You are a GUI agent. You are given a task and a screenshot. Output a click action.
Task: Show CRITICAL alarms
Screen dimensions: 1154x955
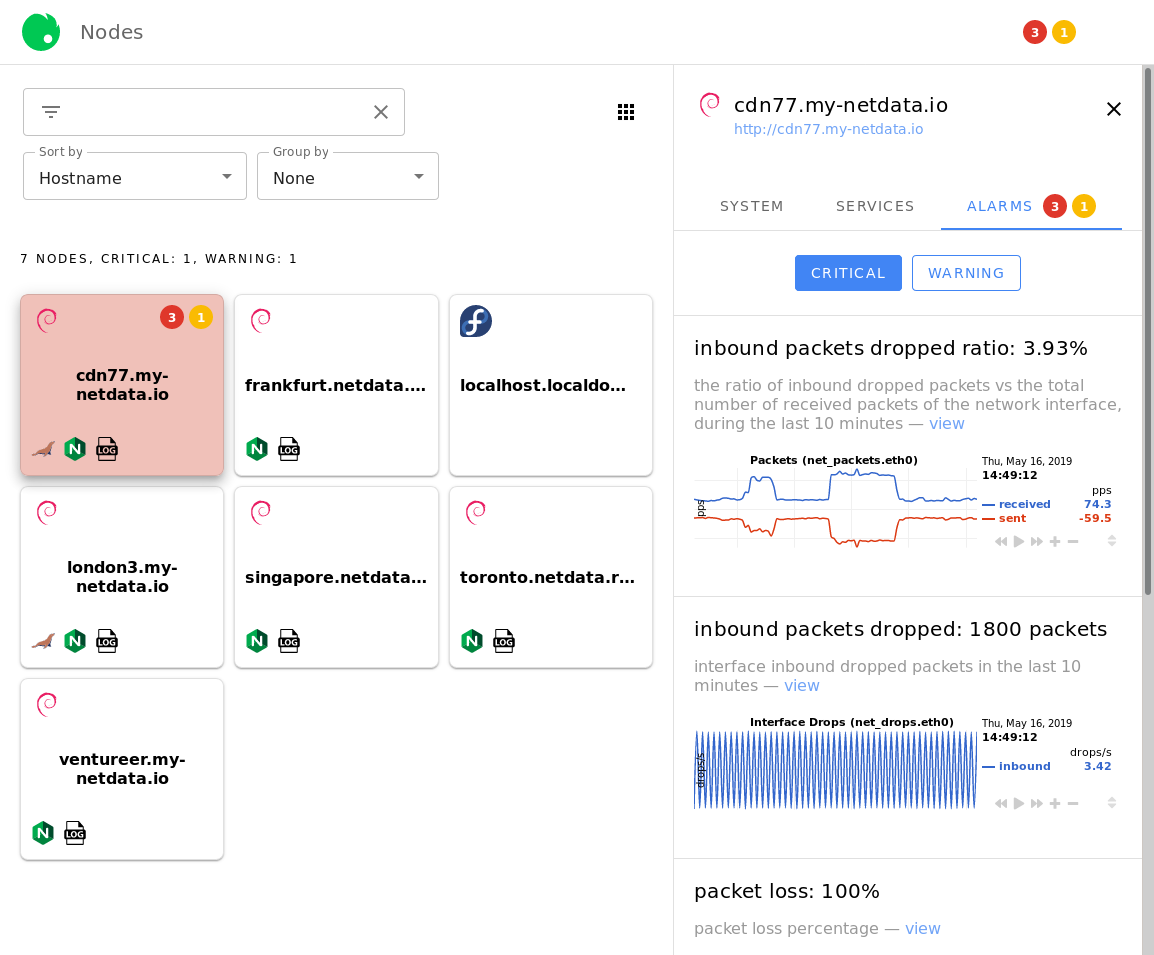(x=848, y=273)
